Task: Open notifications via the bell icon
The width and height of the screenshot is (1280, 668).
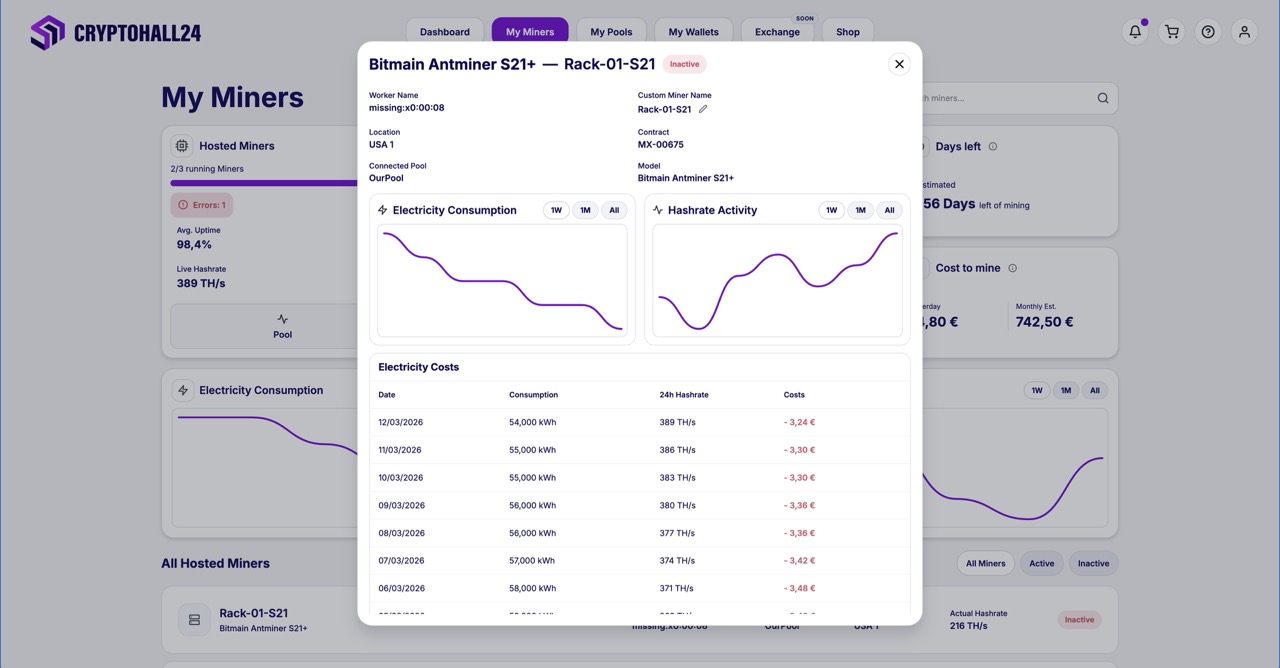Action: [1135, 31]
